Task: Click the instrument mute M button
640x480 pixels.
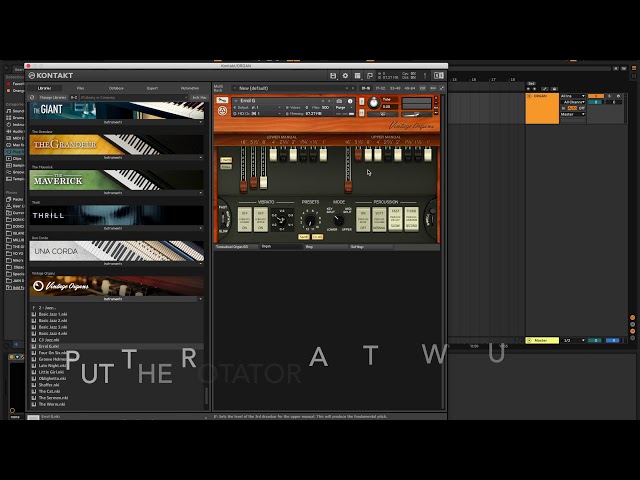Action: [x=362, y=112]
